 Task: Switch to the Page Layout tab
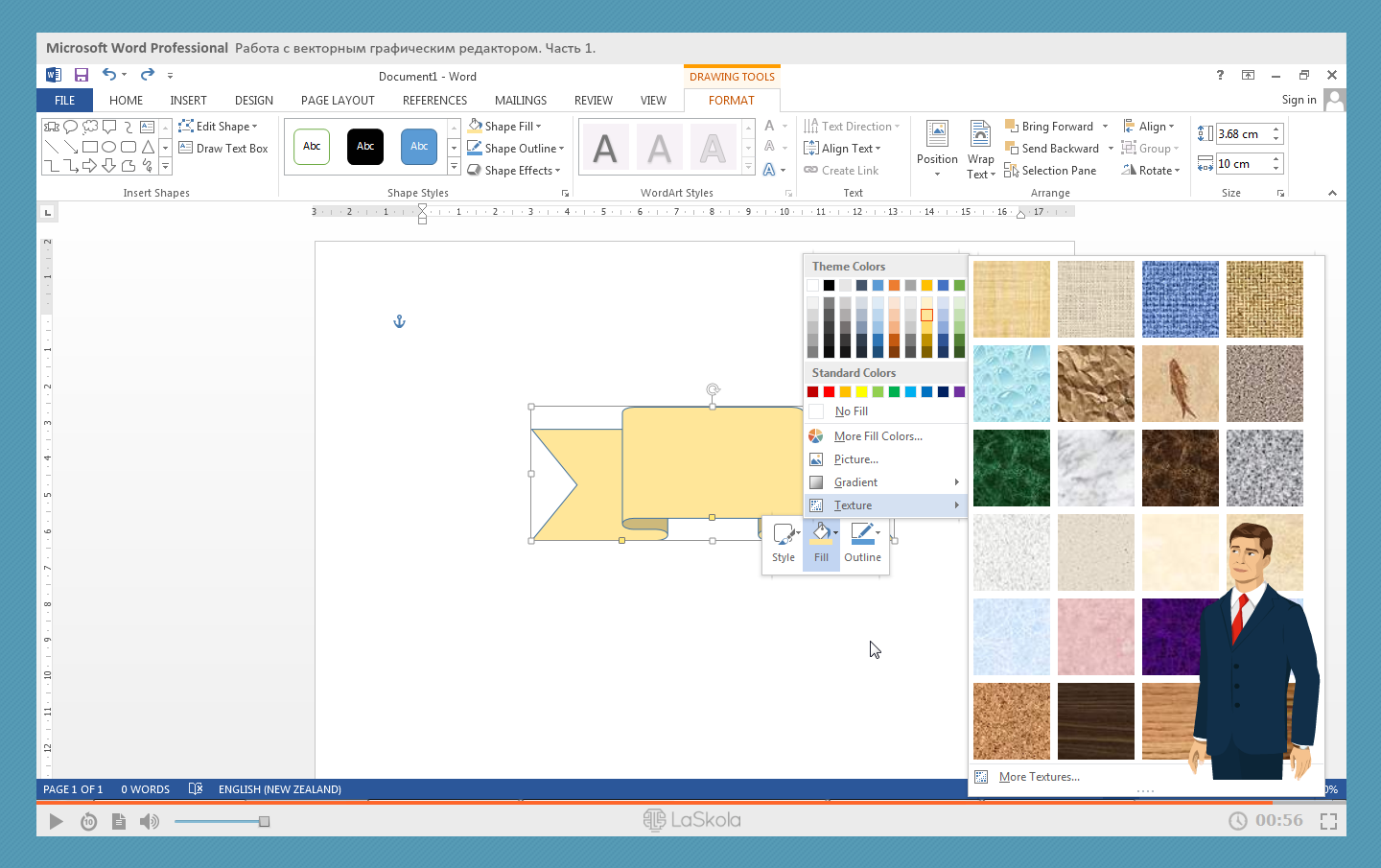click(x=338, y=101)
